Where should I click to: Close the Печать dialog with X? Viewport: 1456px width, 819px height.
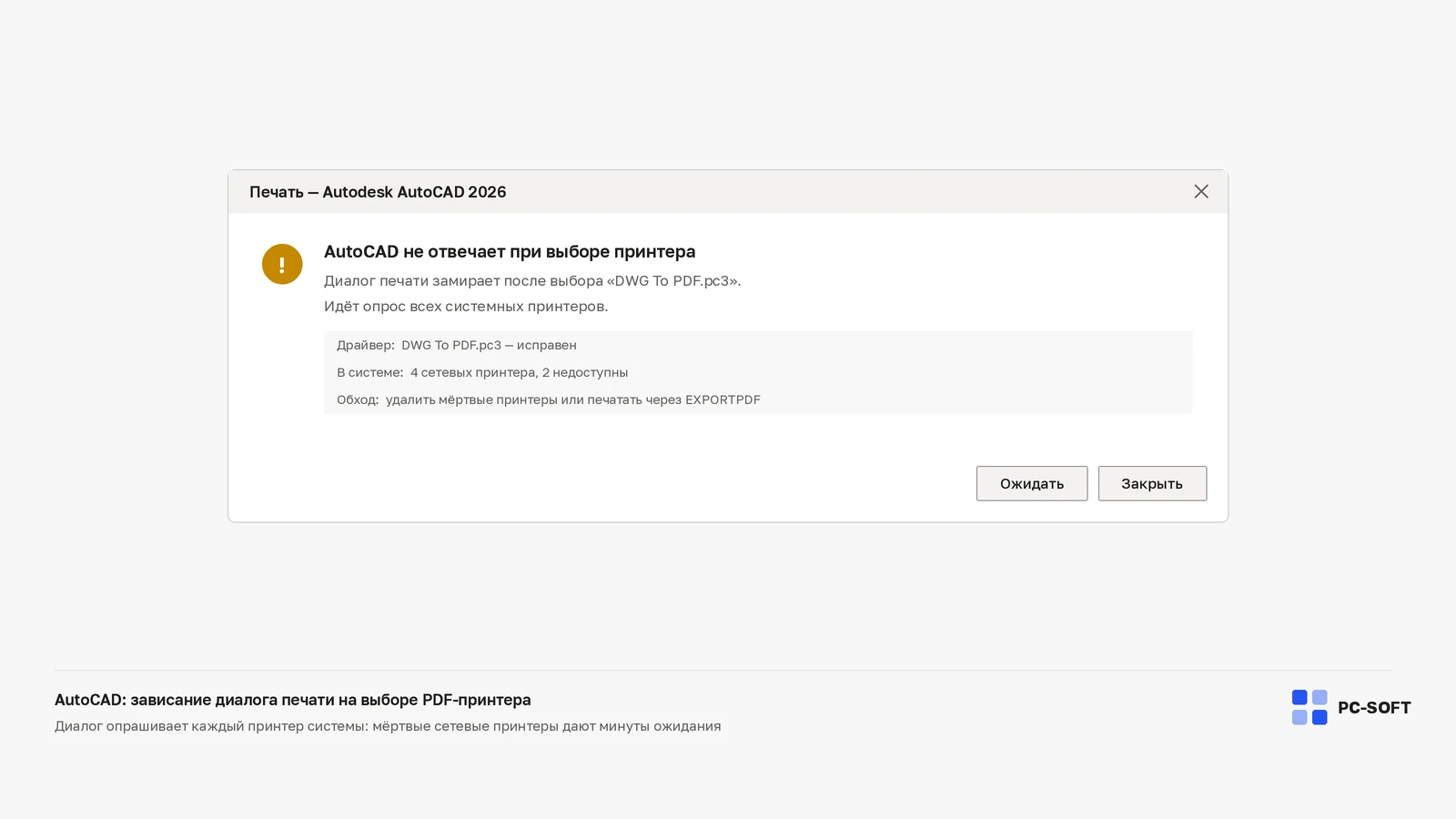click(1201, 191)
